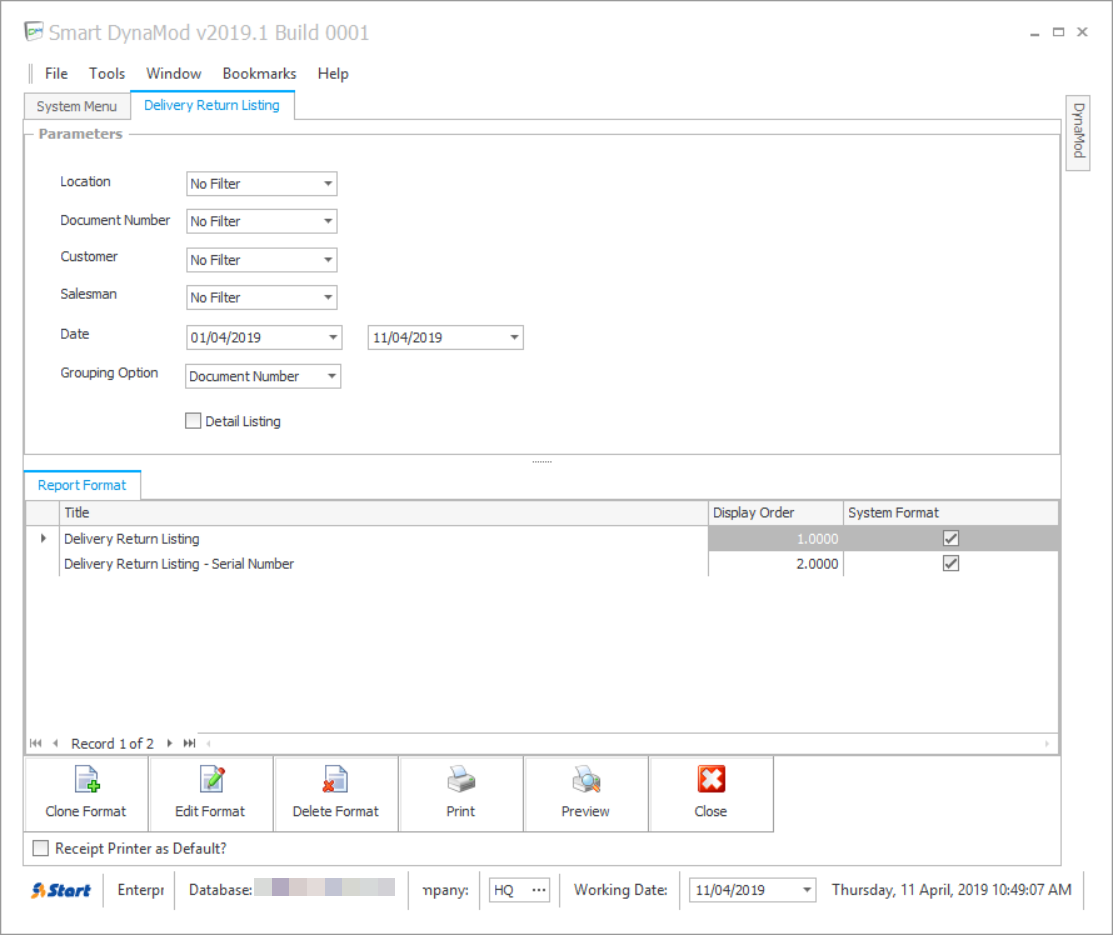Click the Record 1 of 2 indicator

(112, 743)
